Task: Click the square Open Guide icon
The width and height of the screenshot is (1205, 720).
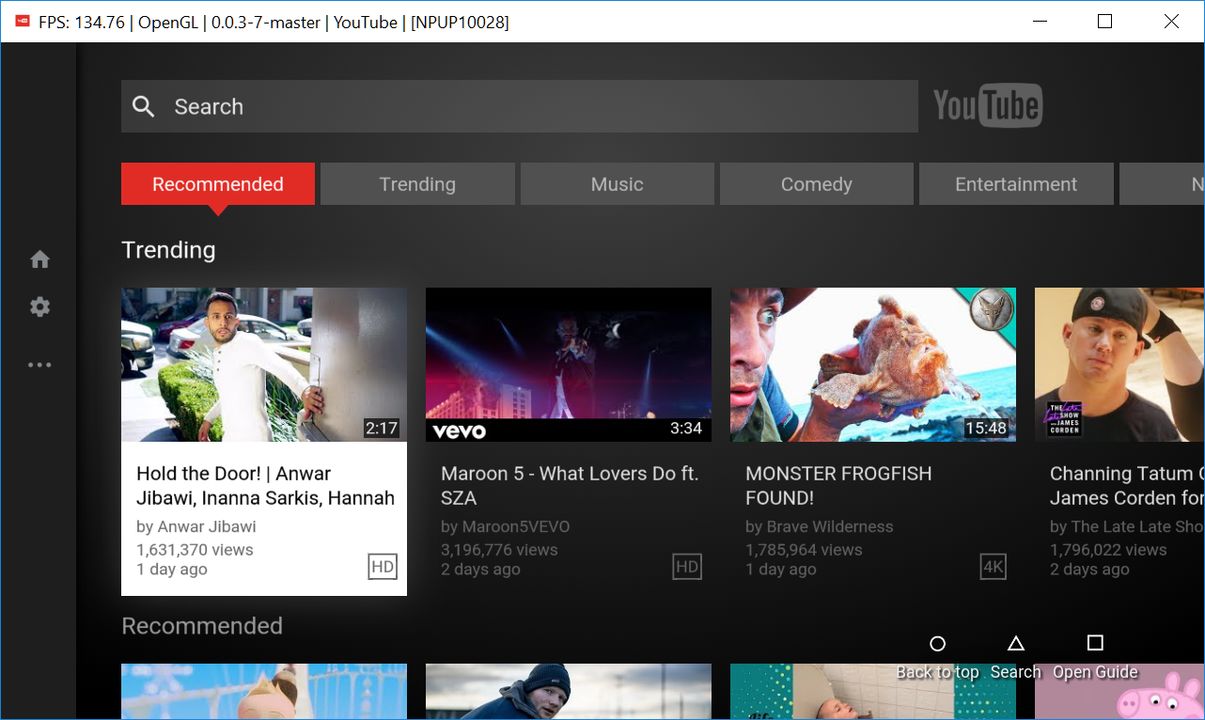Action: (1095, 643)
